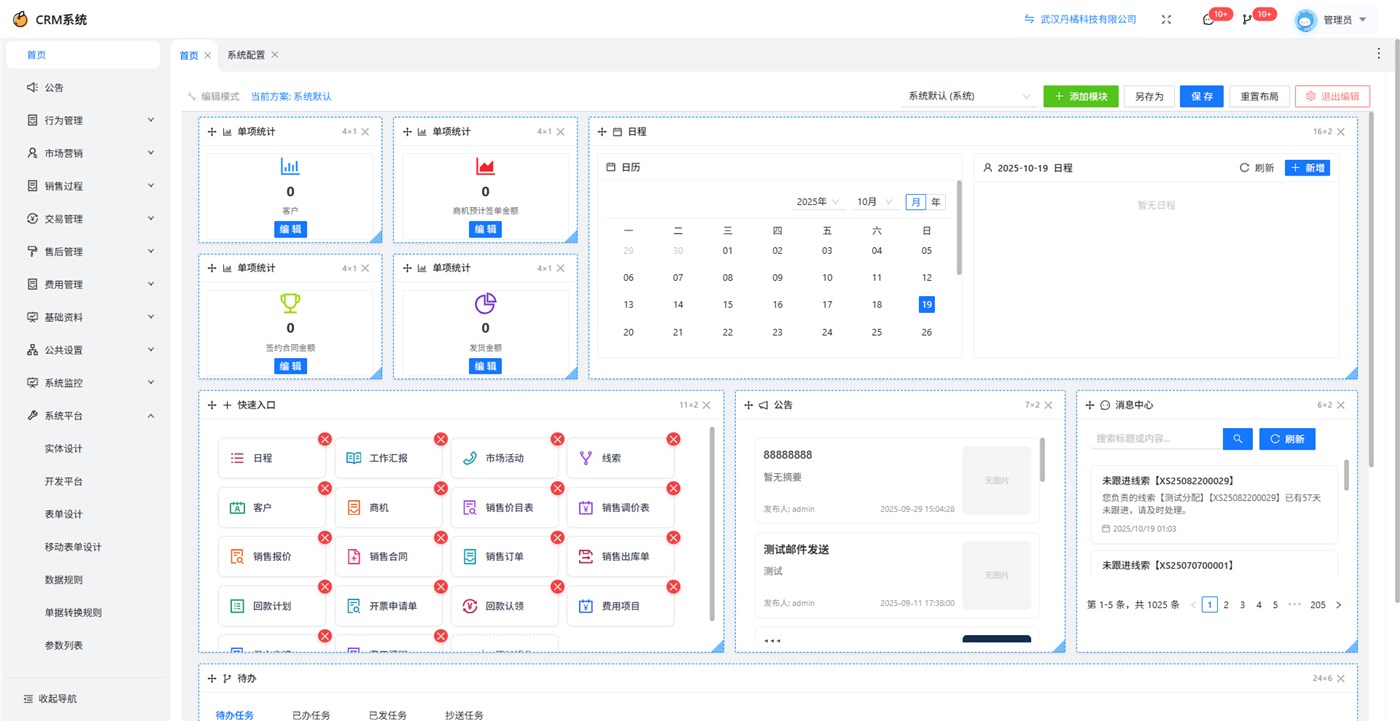1400x721 pixels.
Task: Open the 市场活动 quick entry shortcut
Action: coord(504,458)
